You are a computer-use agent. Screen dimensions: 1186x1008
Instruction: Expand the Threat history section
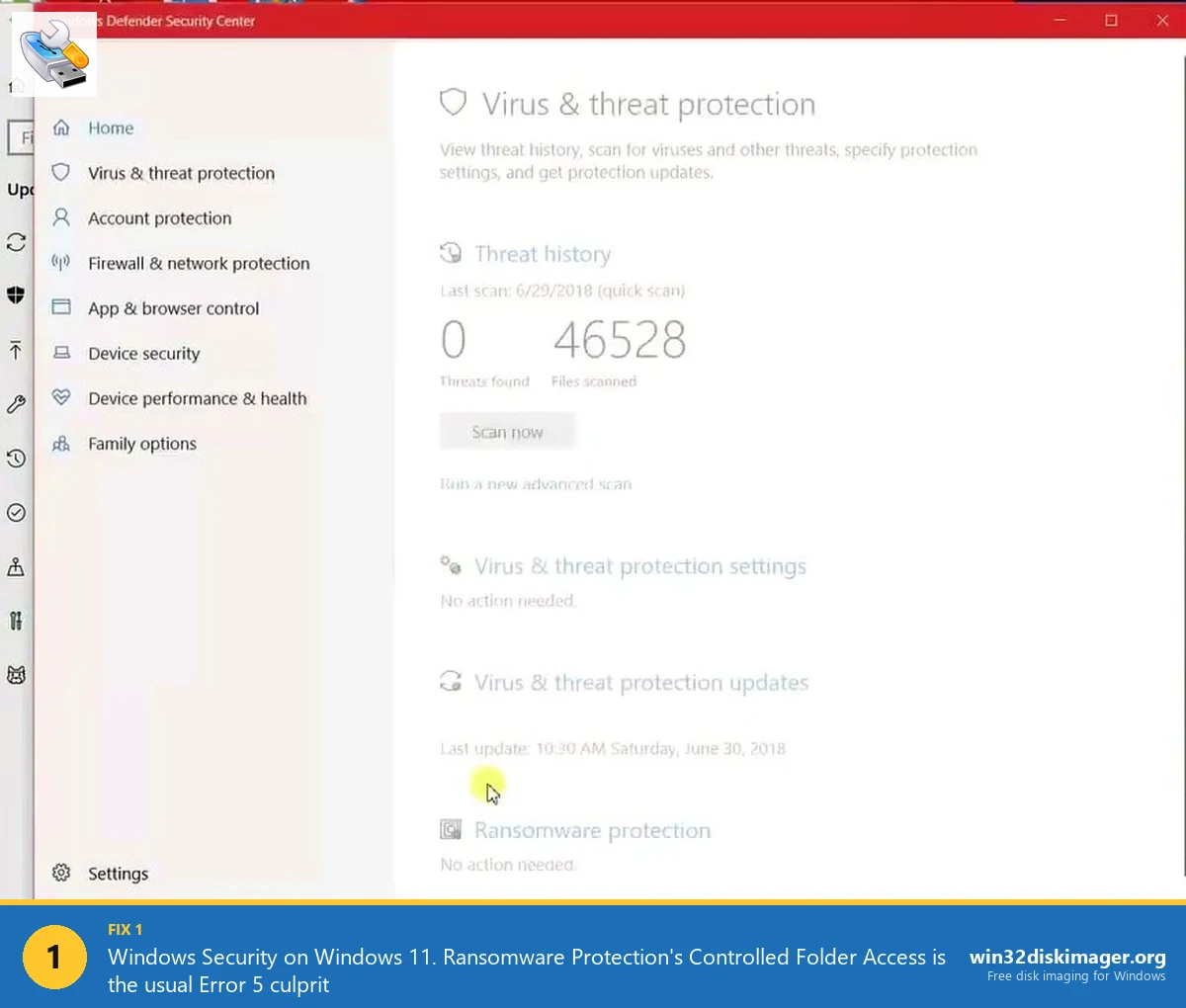coord(543,254)
